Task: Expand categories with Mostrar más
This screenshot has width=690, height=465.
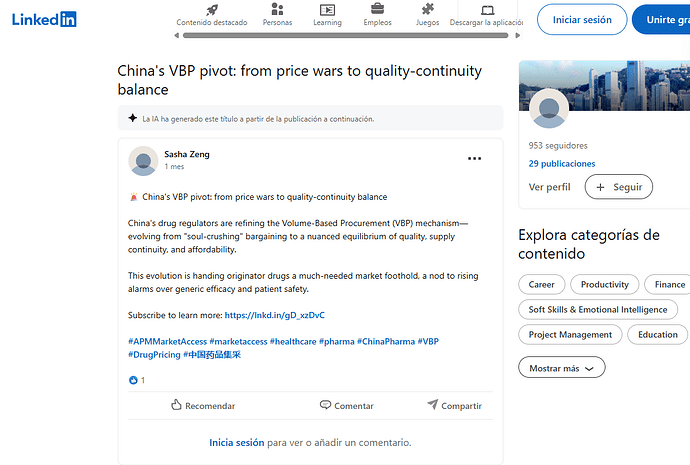Action: [x=562, y=367]
